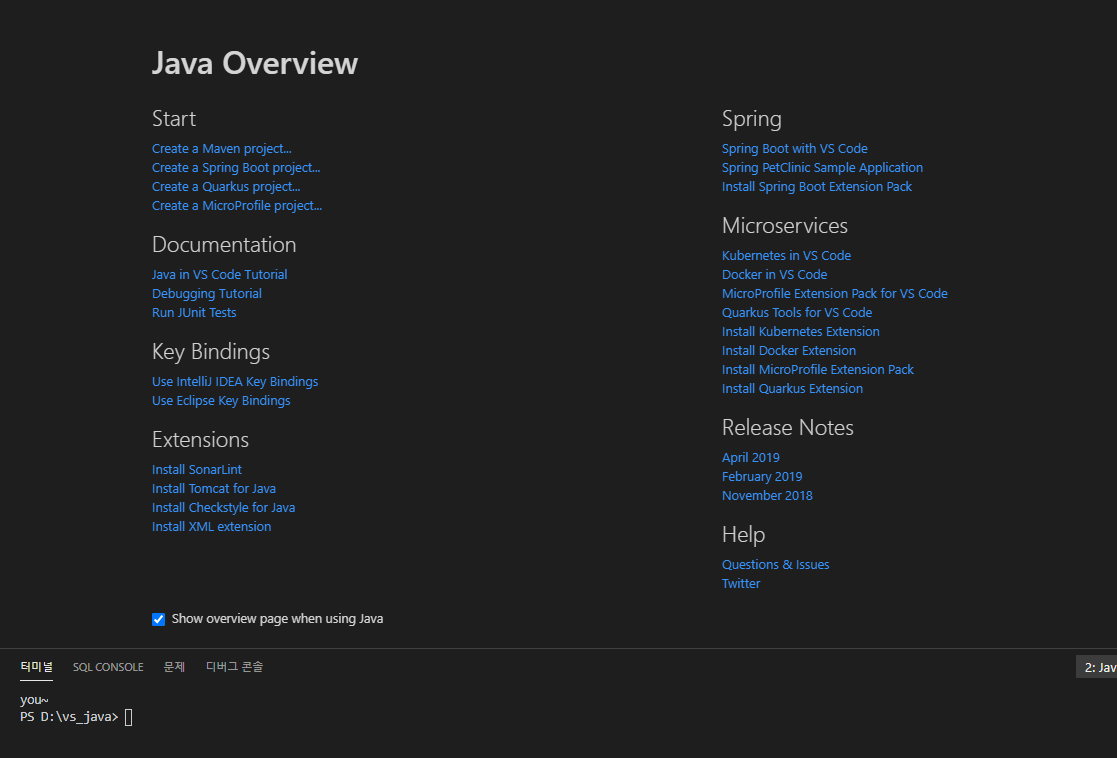Open Java in VS Code Tutorial
1117x758 pixels.
click(x=219, y=275)
